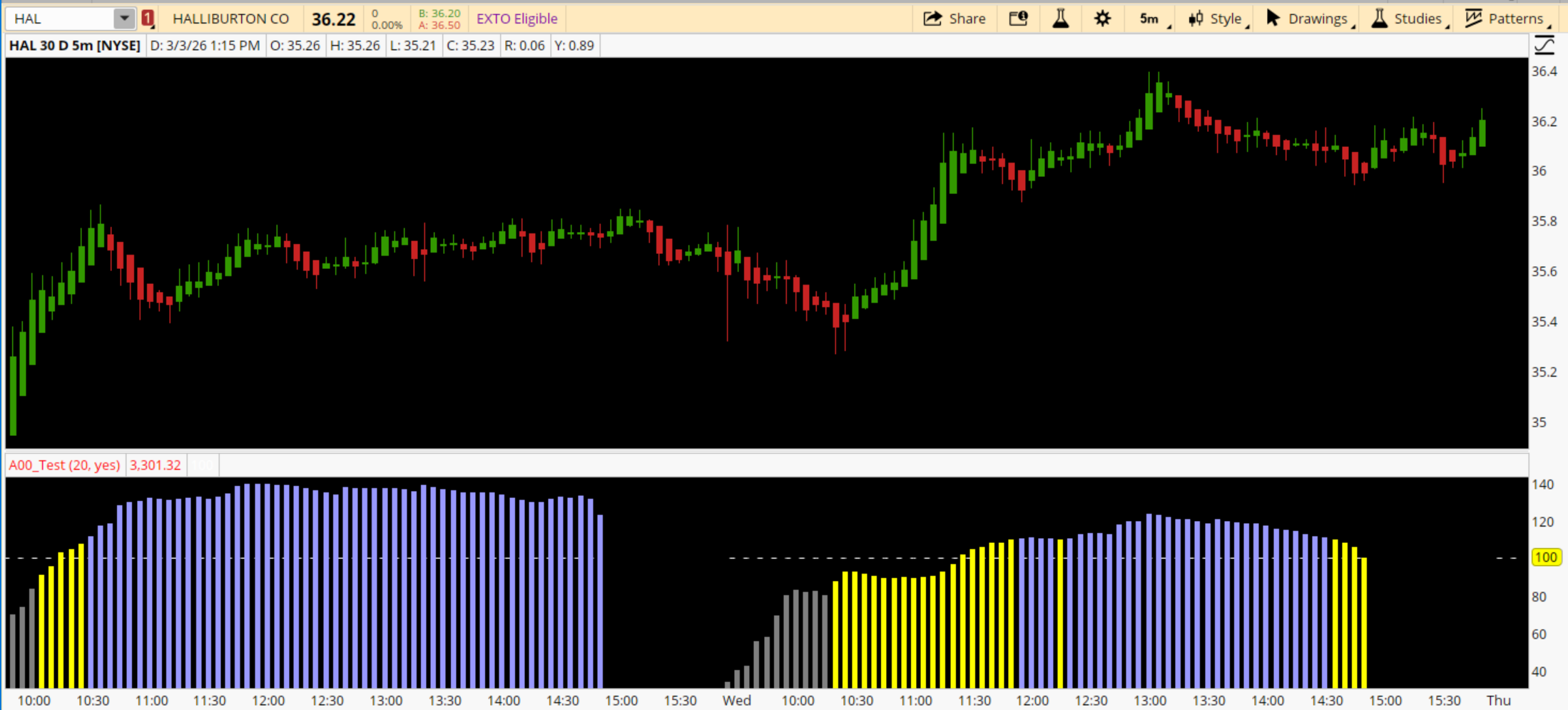Click the flask Edit Studies icon
This screenshot has height=710, width=1568.
[1061, 19]
